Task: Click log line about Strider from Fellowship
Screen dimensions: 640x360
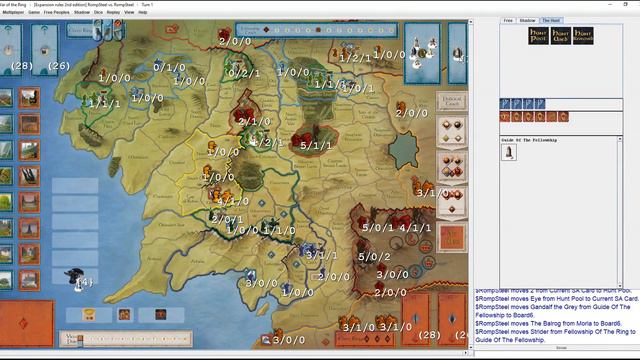Action: 555,336
